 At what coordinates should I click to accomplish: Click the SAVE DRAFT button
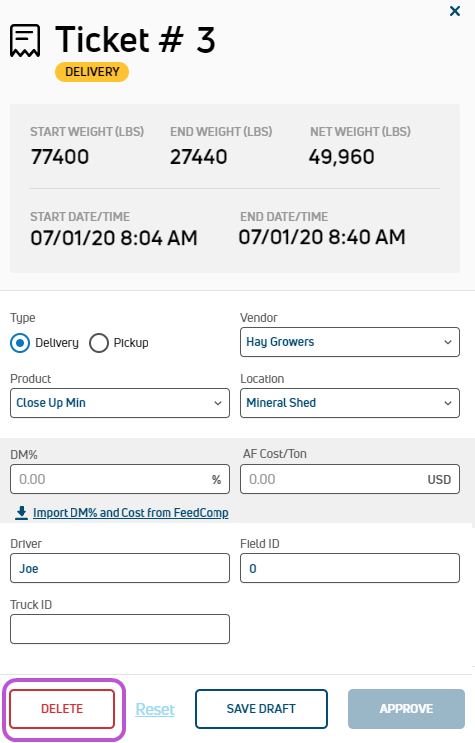tap(261, 708)
